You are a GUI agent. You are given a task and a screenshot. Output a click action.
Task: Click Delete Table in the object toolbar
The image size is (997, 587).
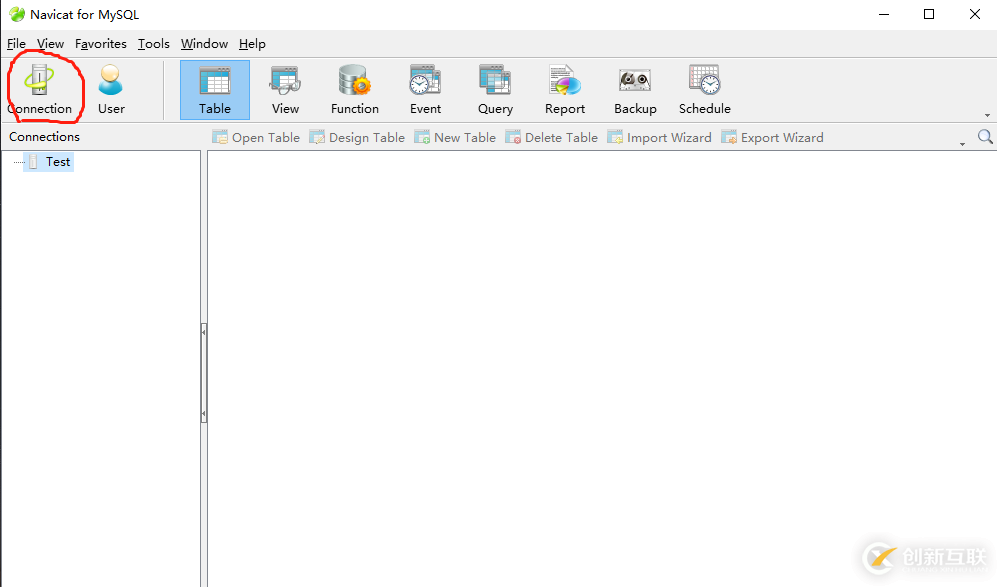551,137
